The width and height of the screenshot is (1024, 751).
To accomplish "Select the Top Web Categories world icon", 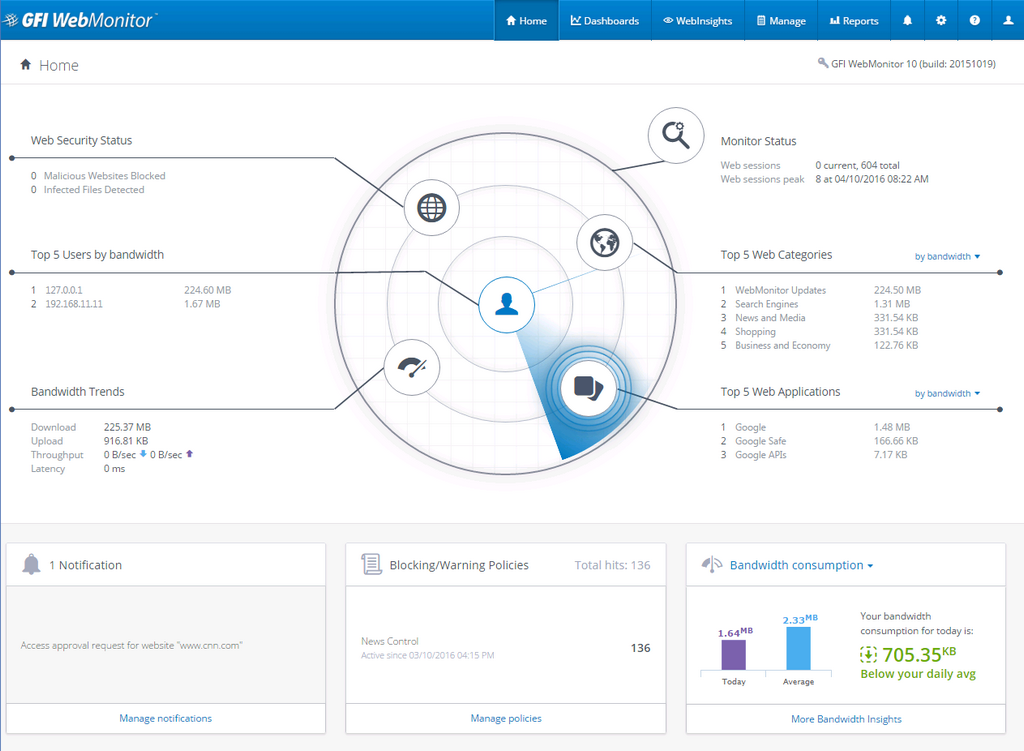I will click(x=605, y=243).
